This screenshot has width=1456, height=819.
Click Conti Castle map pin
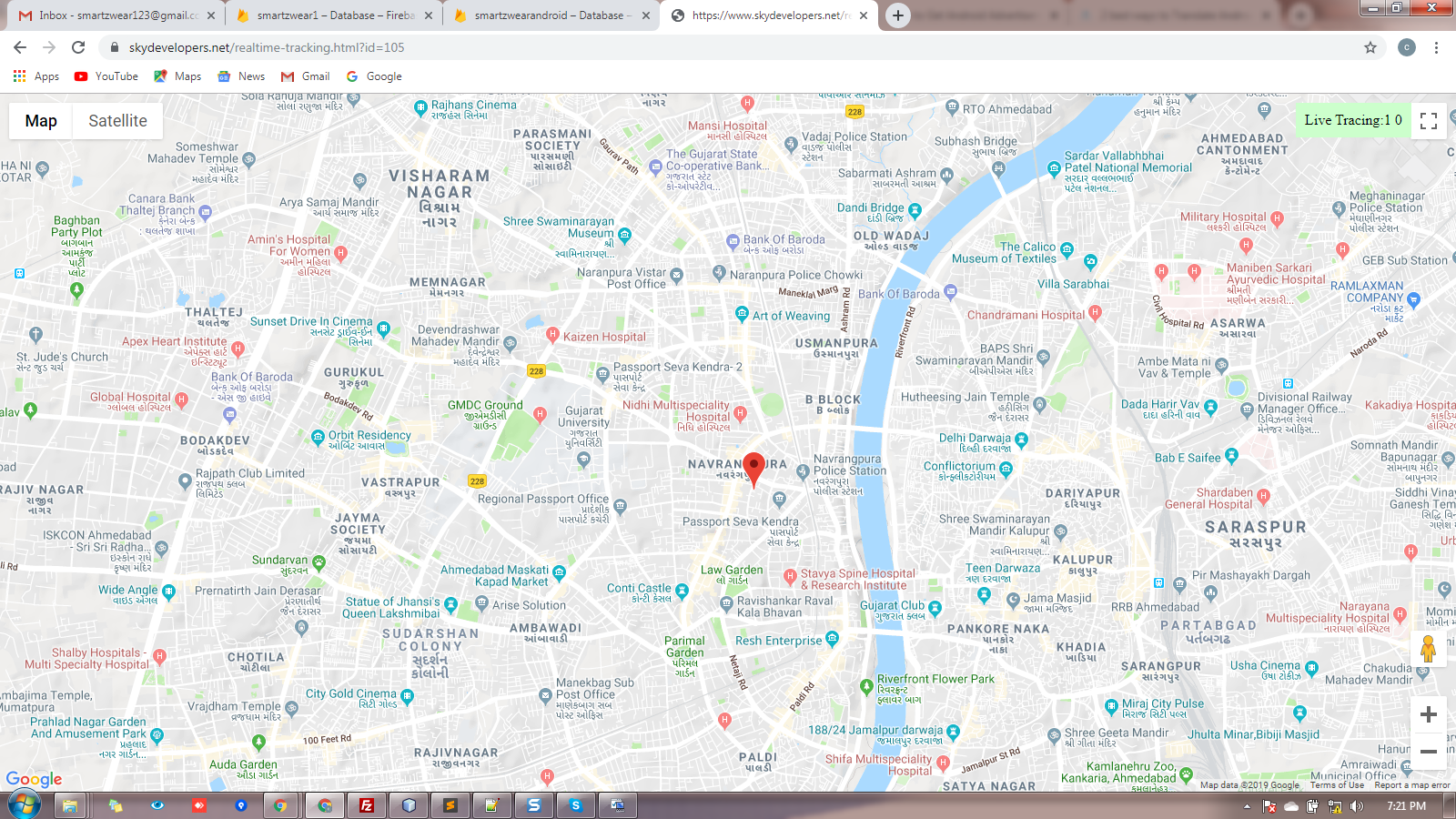tap(682, 591)
